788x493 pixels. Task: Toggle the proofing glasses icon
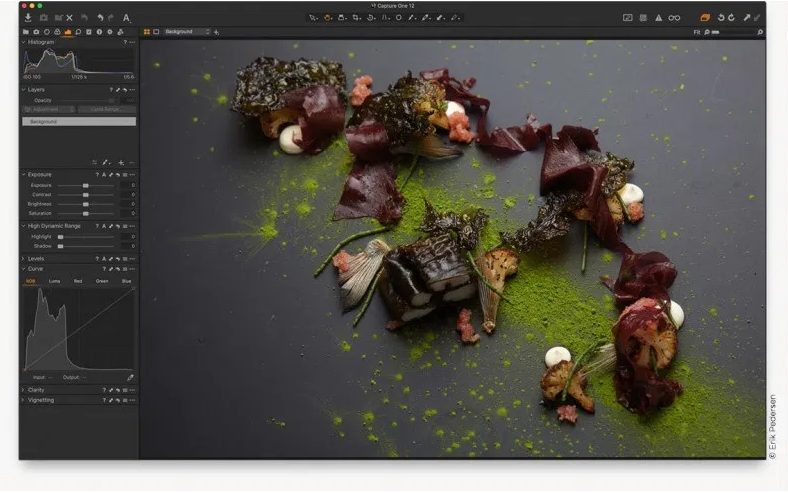coord(674,17)
